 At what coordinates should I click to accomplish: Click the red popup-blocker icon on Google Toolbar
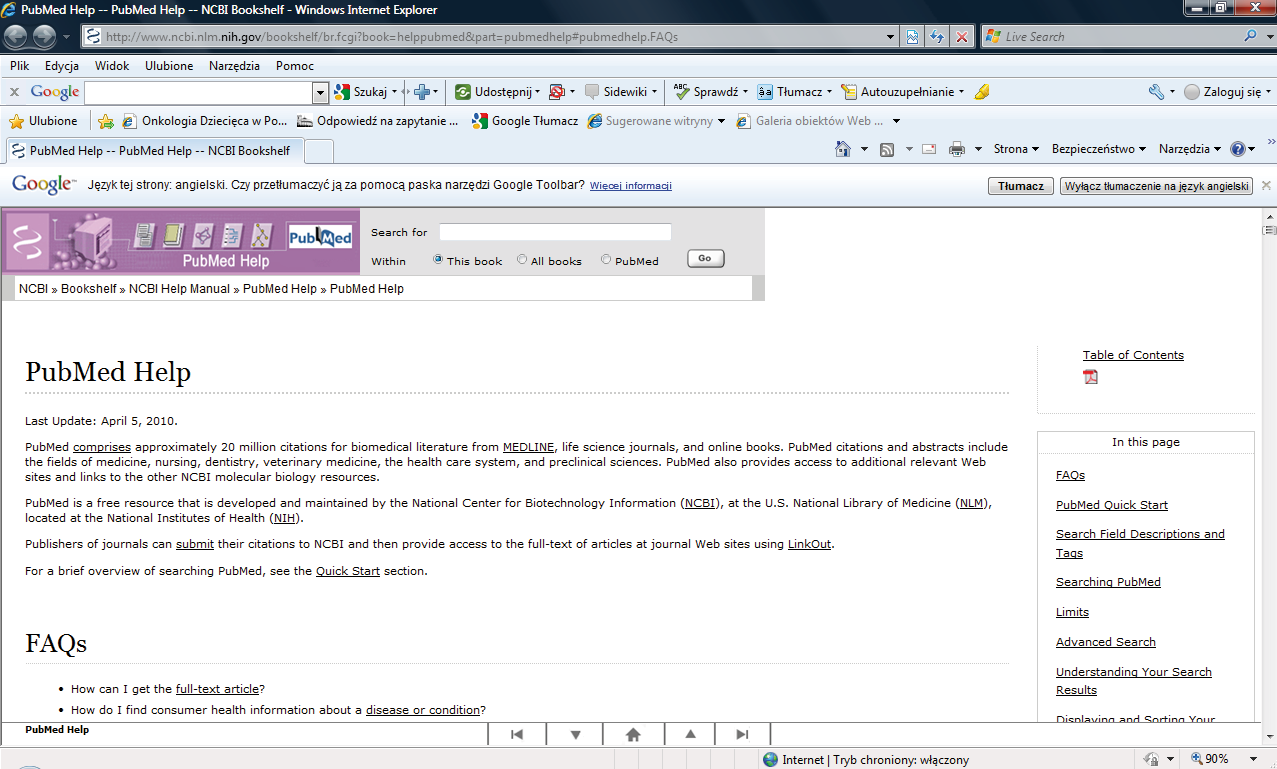click(x=557, y=92)
